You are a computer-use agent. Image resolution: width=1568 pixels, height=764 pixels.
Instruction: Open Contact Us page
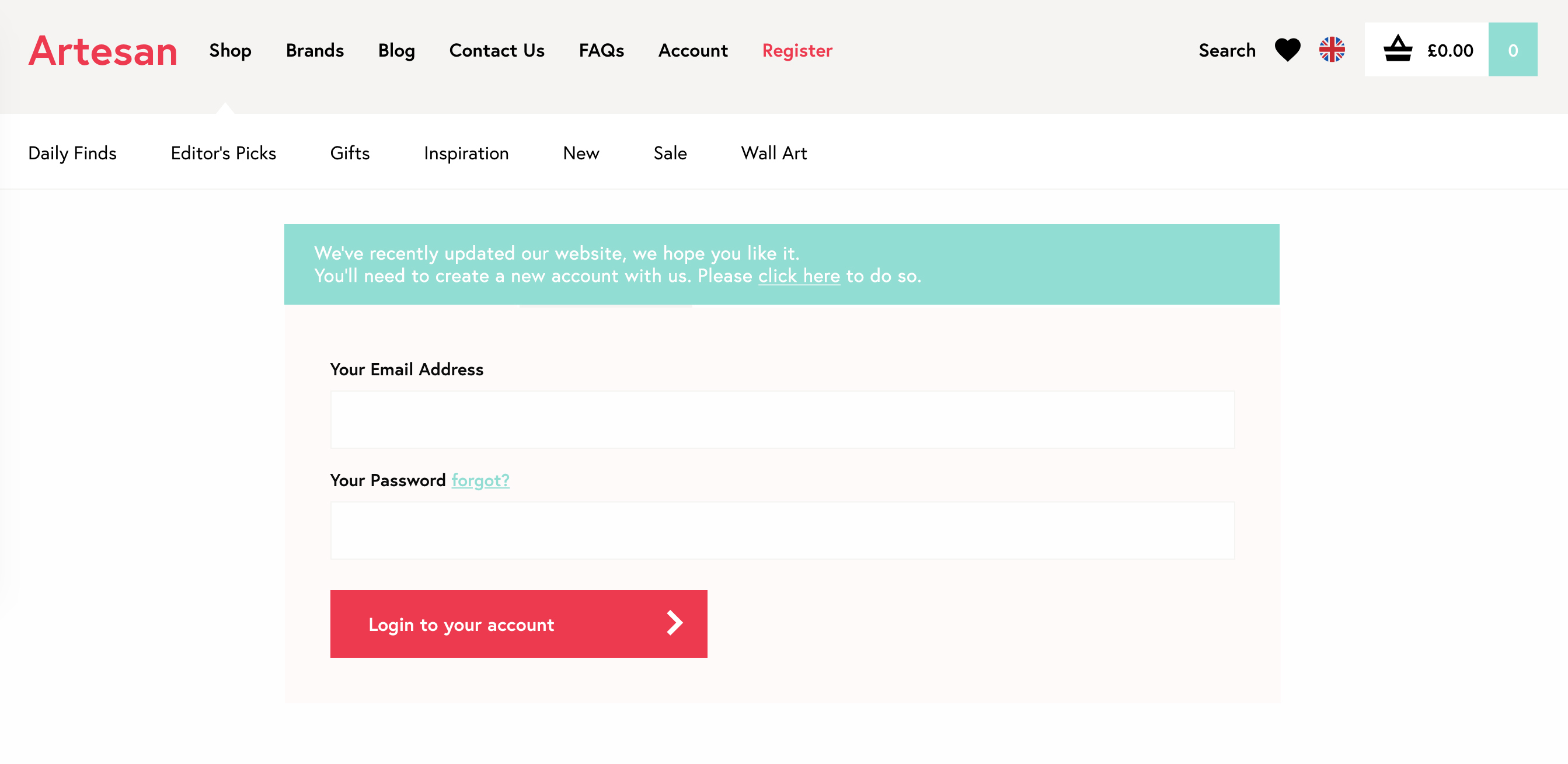click(497, 50)
